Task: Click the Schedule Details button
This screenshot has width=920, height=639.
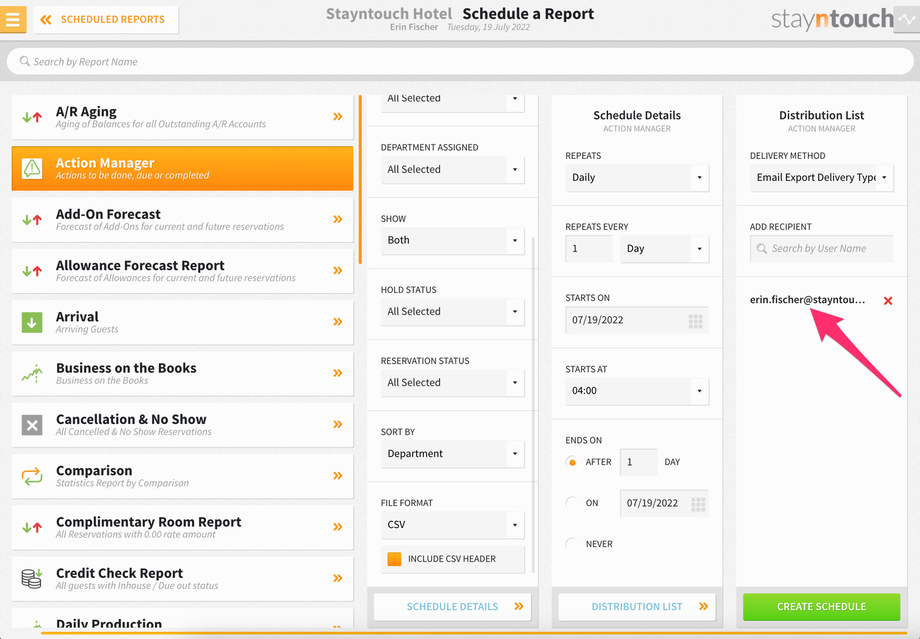Action: 452,607
